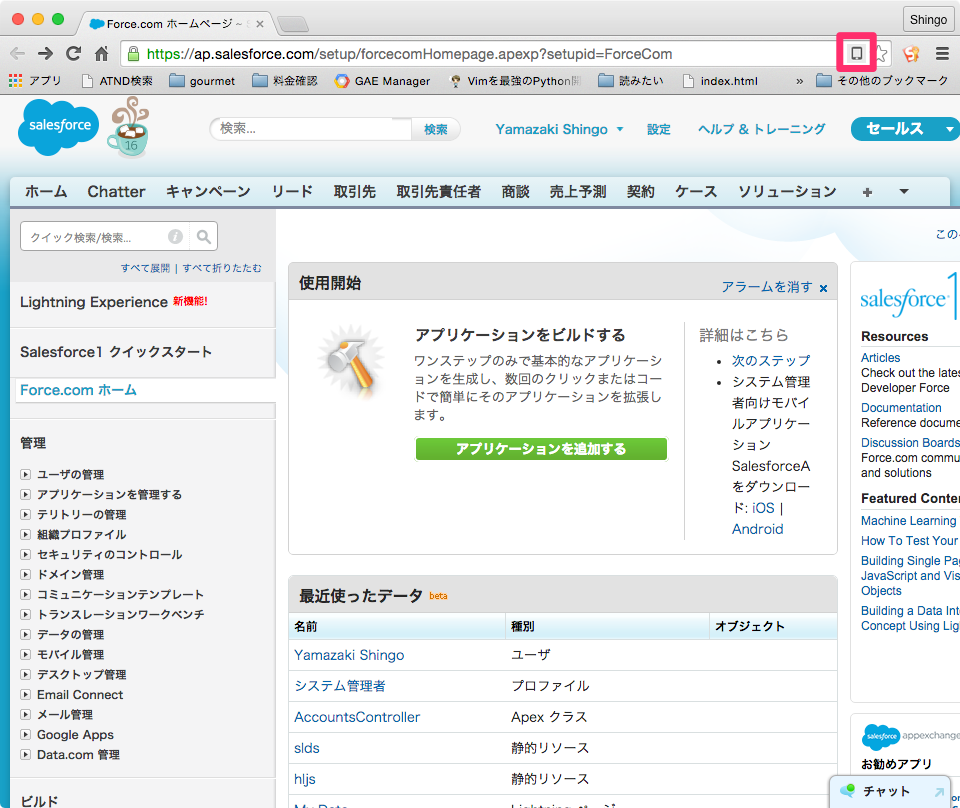
Task: Expand アプリケーションを管理する node
Action: [25, 495]
